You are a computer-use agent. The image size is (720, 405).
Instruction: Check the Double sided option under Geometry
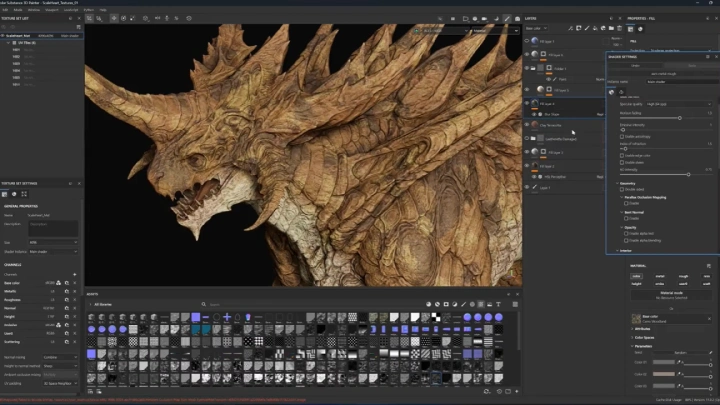[622, 189]
